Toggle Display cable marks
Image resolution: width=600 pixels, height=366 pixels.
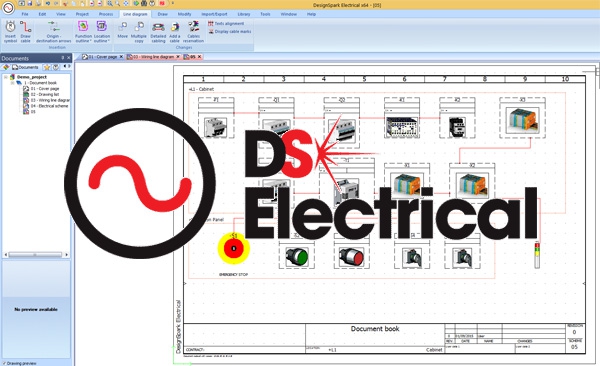[x=230, y=31]
